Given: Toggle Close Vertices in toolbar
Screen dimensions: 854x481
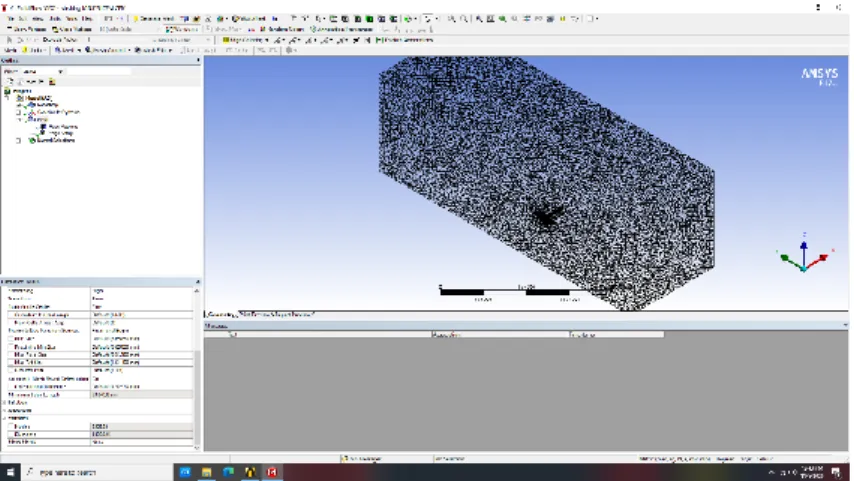Looking at the screenshot, I should [x=72, y=29].
